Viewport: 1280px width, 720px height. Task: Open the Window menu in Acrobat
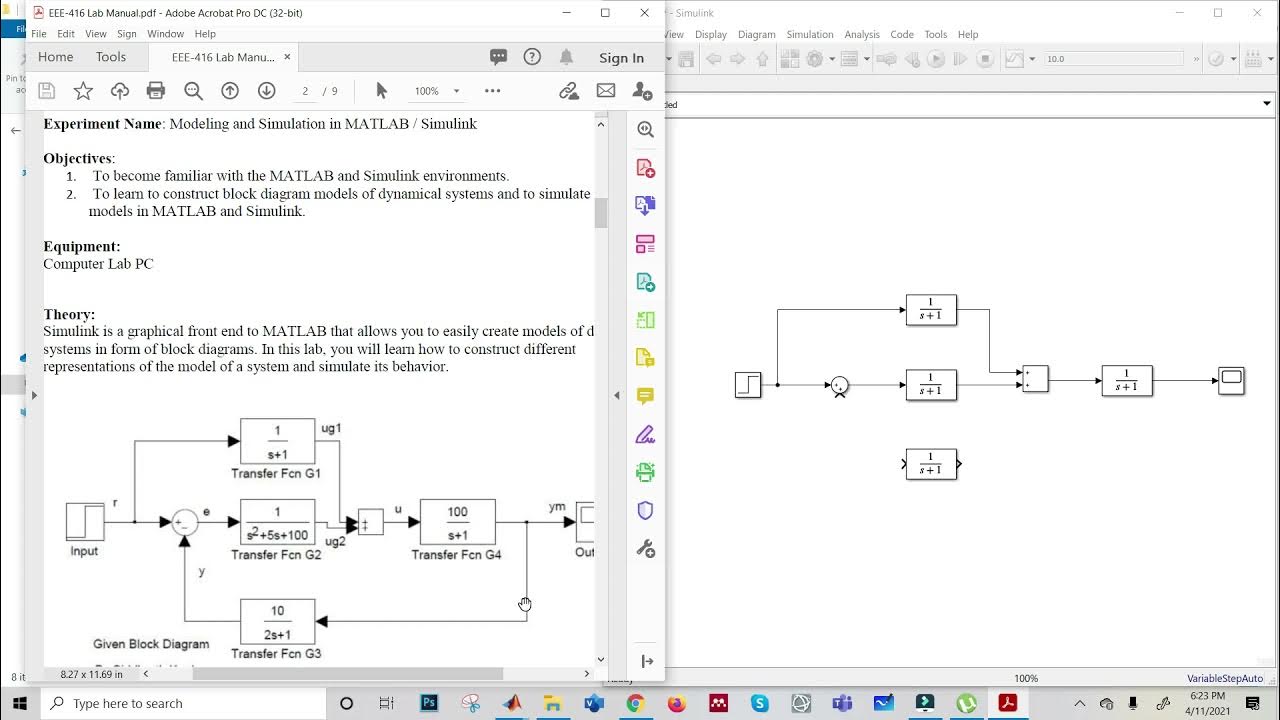click(x=166, y=34)
